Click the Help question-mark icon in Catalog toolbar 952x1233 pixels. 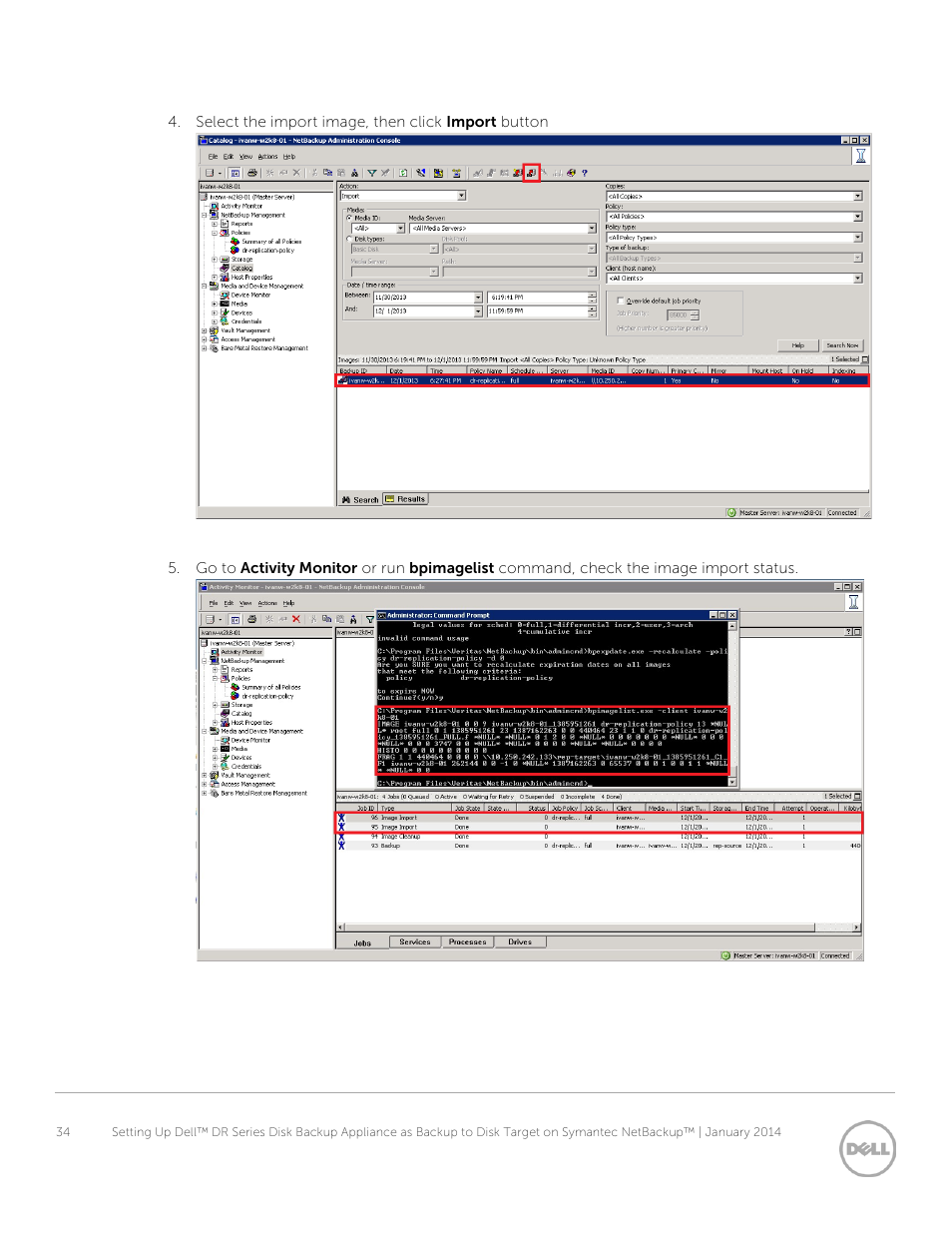tap(585, 173)
